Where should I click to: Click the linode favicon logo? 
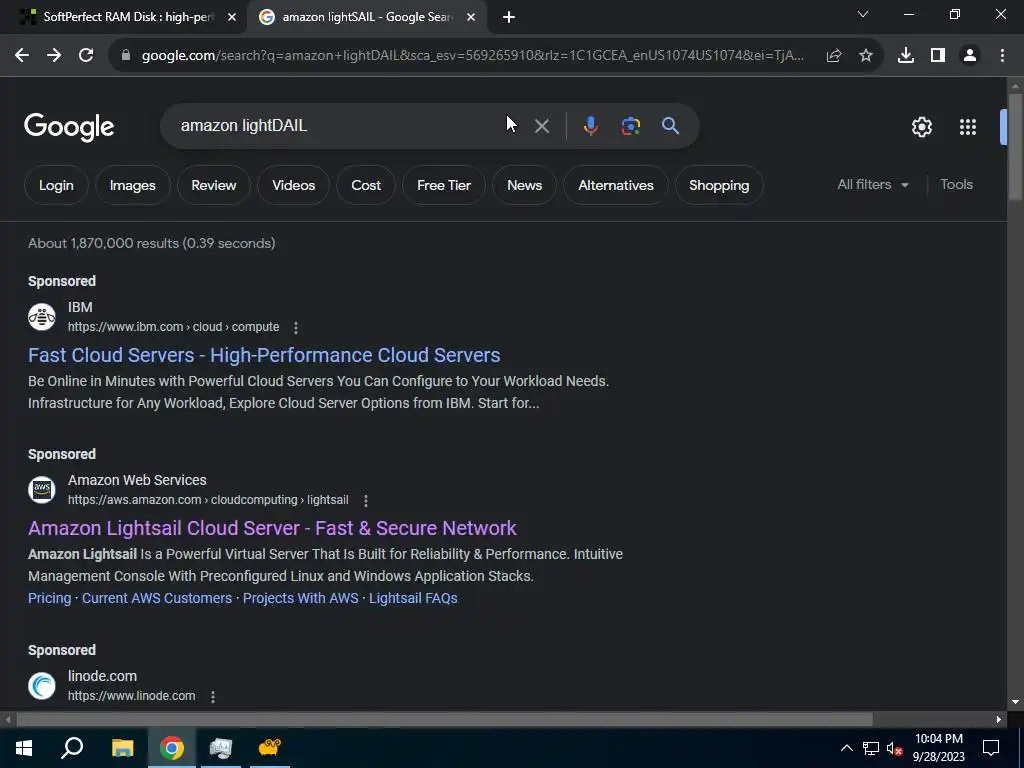42,686
